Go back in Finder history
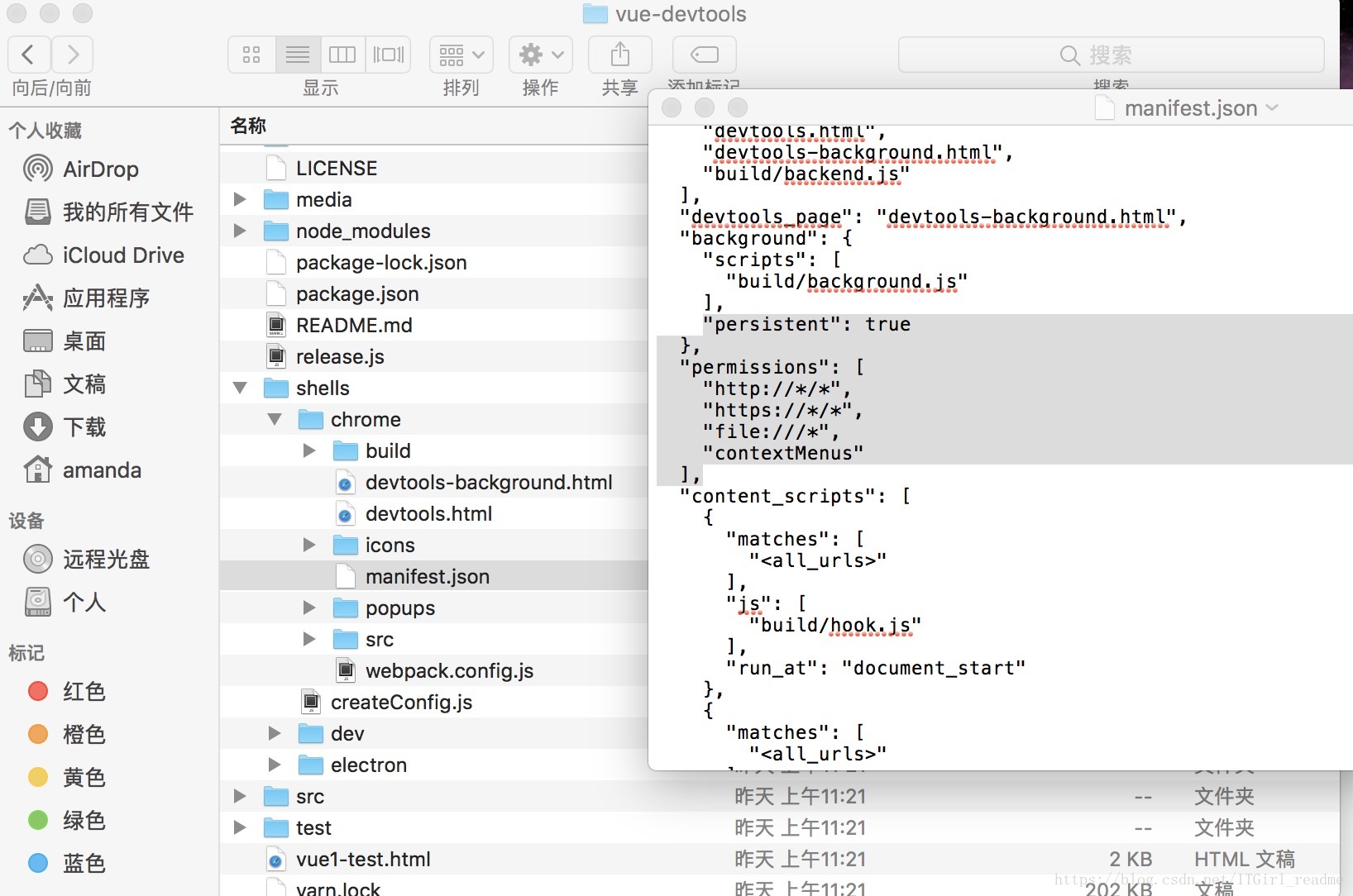Viewport: 1353px width, 896px height. coord(29,55)
